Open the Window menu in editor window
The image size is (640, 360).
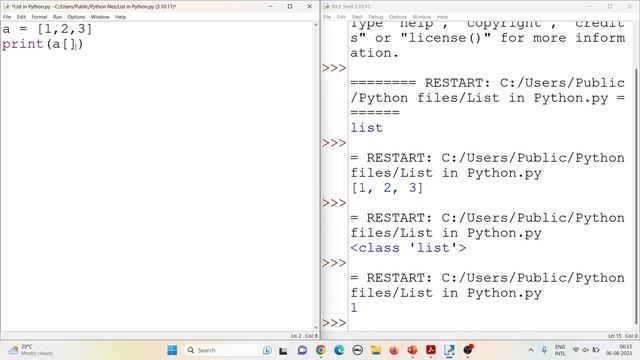point(100,17)
